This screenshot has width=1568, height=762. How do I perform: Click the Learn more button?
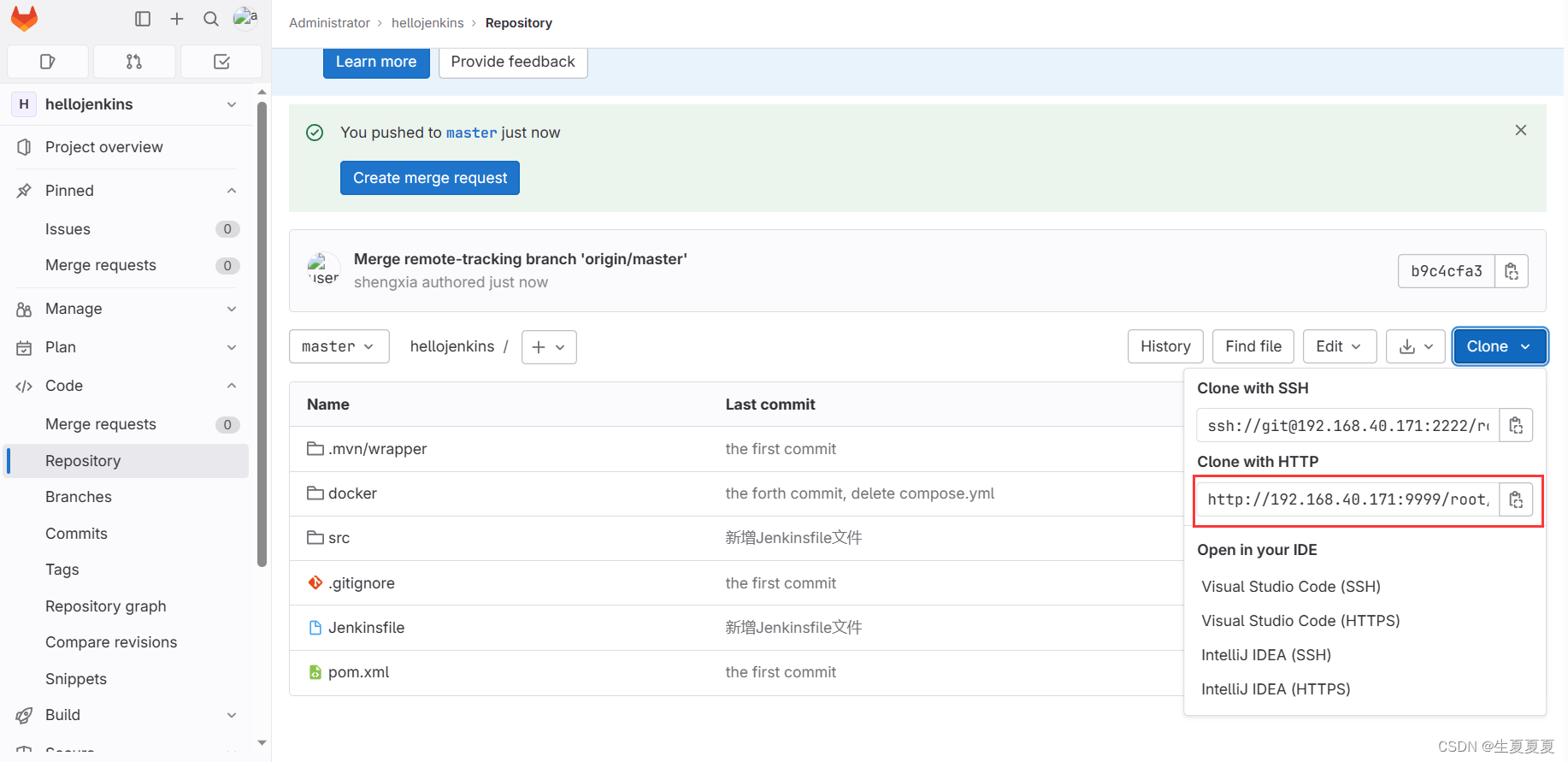(x=376, y=62)
